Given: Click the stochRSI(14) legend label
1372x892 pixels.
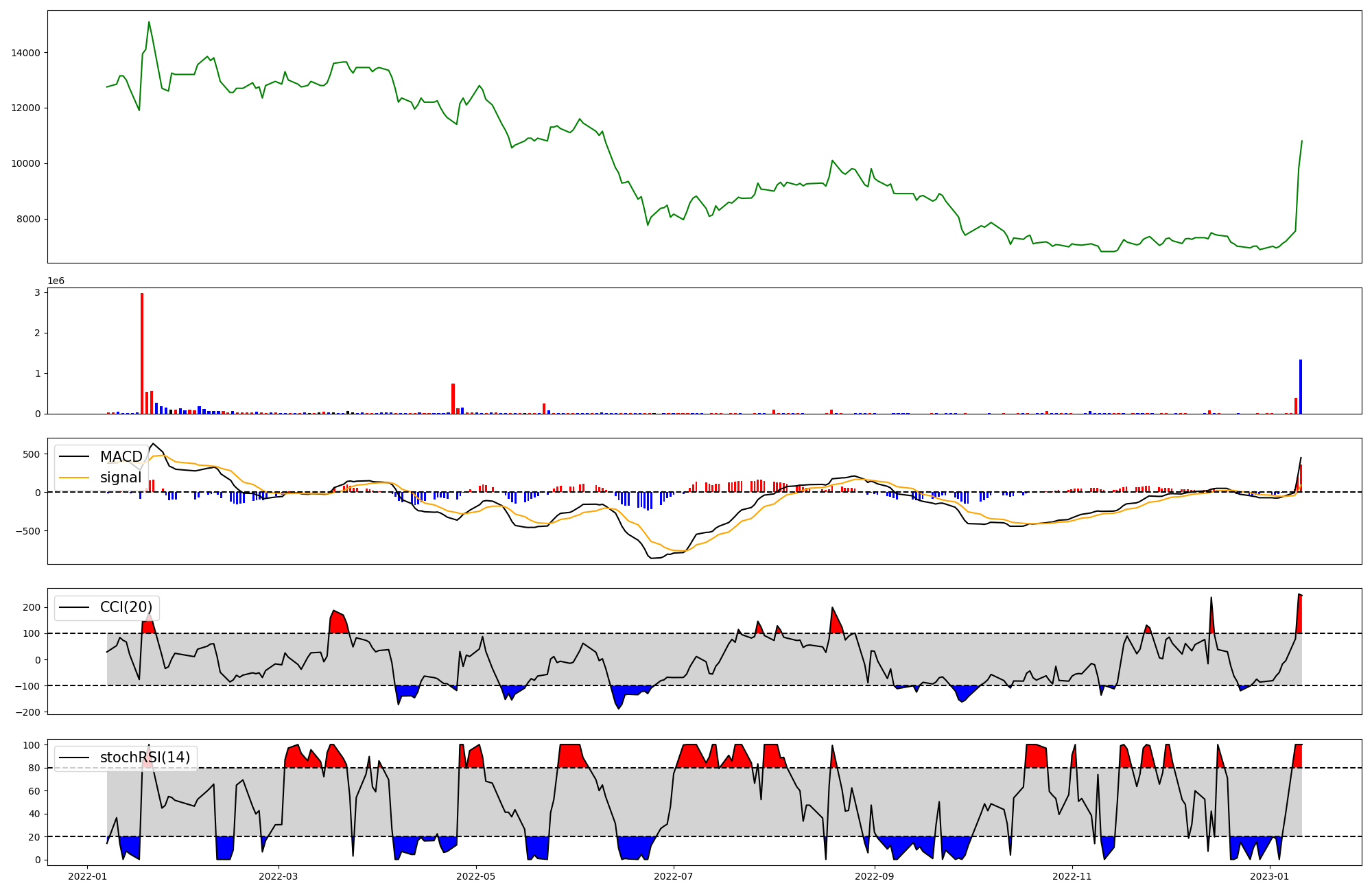Looking at the screenshot, I should [145, 758].
